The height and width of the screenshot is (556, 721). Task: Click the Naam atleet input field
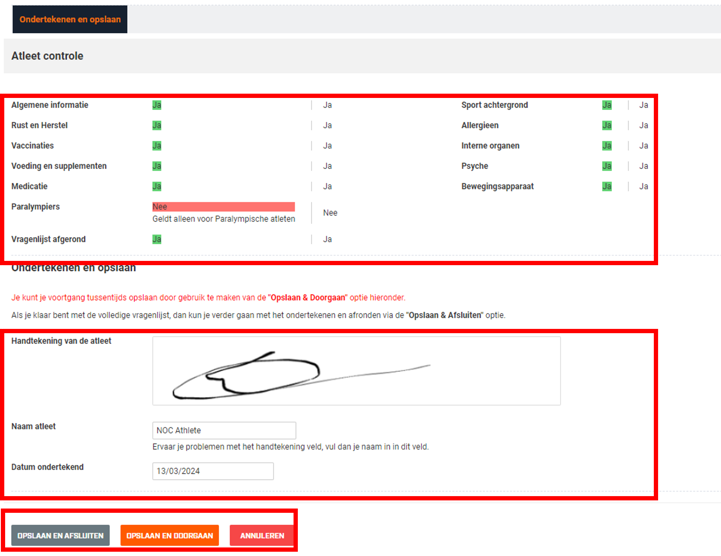point(224,430)
